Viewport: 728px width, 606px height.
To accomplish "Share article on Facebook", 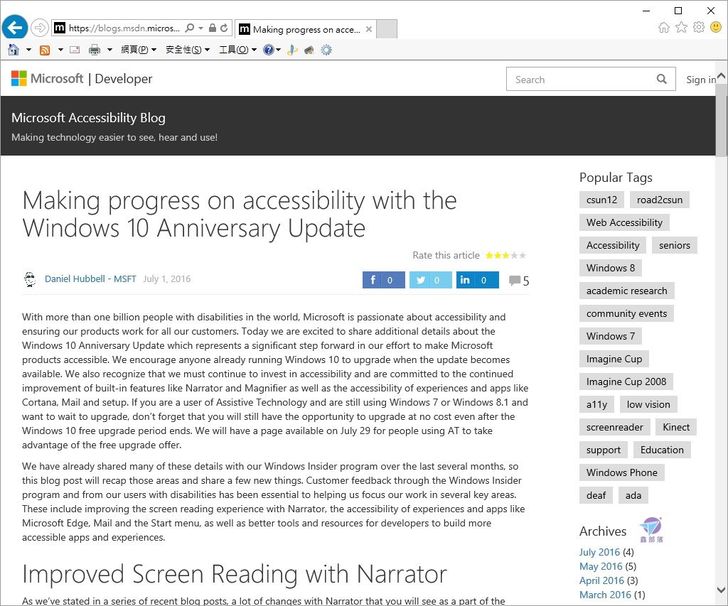I will (x=383, y=280).
